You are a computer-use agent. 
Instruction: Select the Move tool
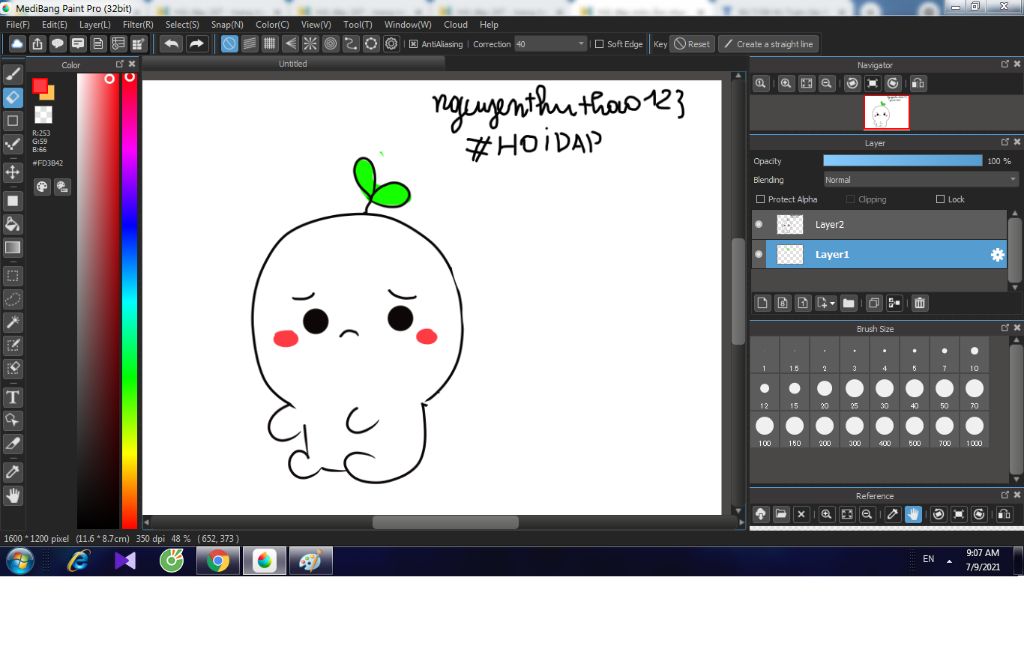pos(12,172)
